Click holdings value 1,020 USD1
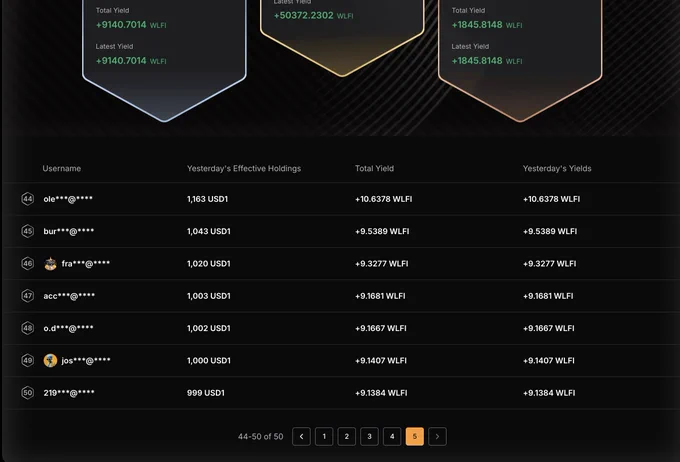 (209, 264)
